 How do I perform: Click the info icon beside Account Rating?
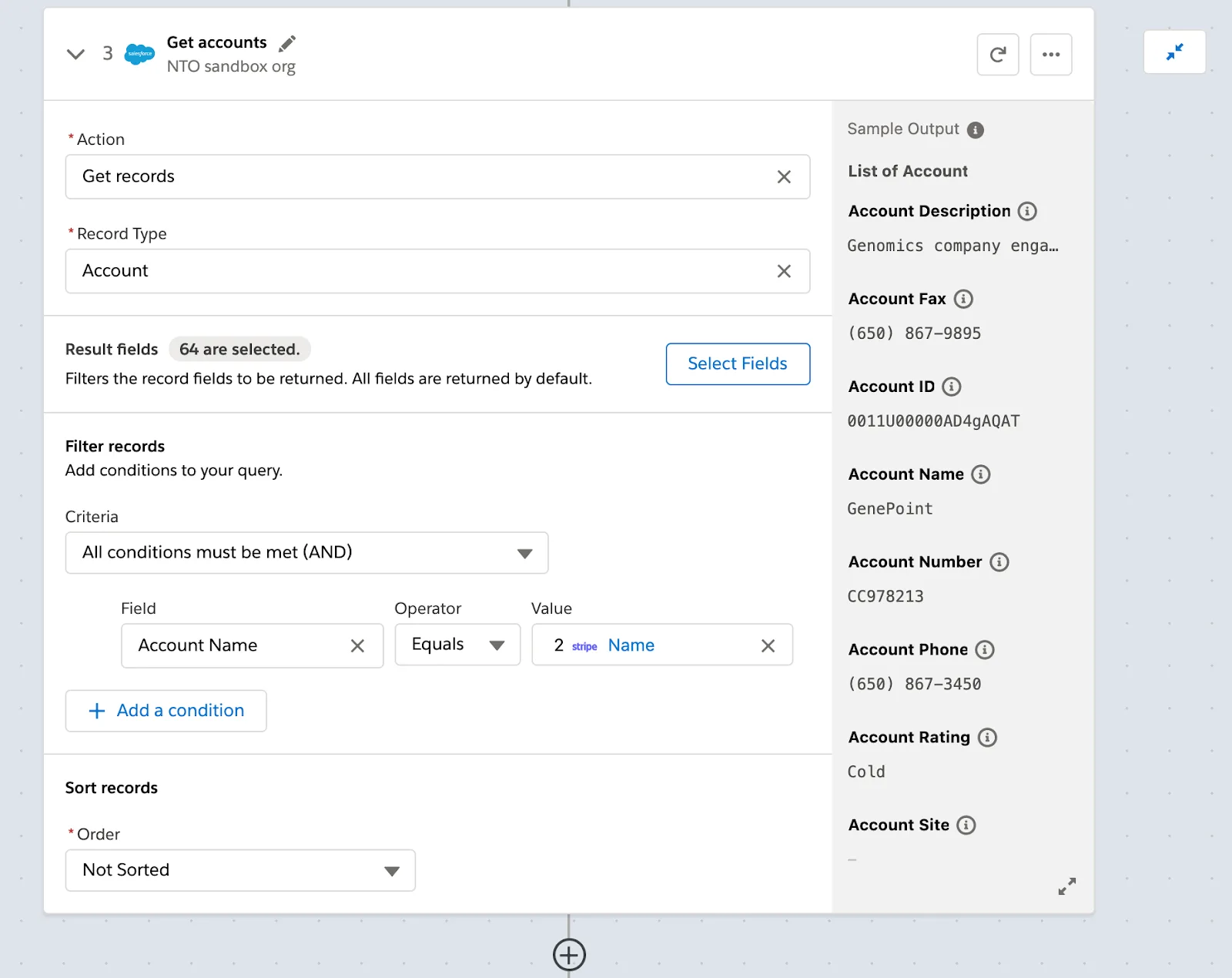pyautogui.click(x=988, y=737)
